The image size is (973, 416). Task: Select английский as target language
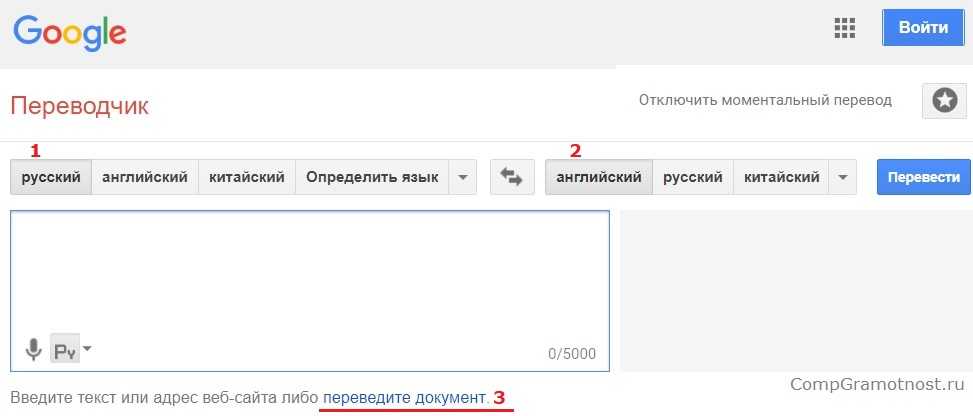point(599,177)
